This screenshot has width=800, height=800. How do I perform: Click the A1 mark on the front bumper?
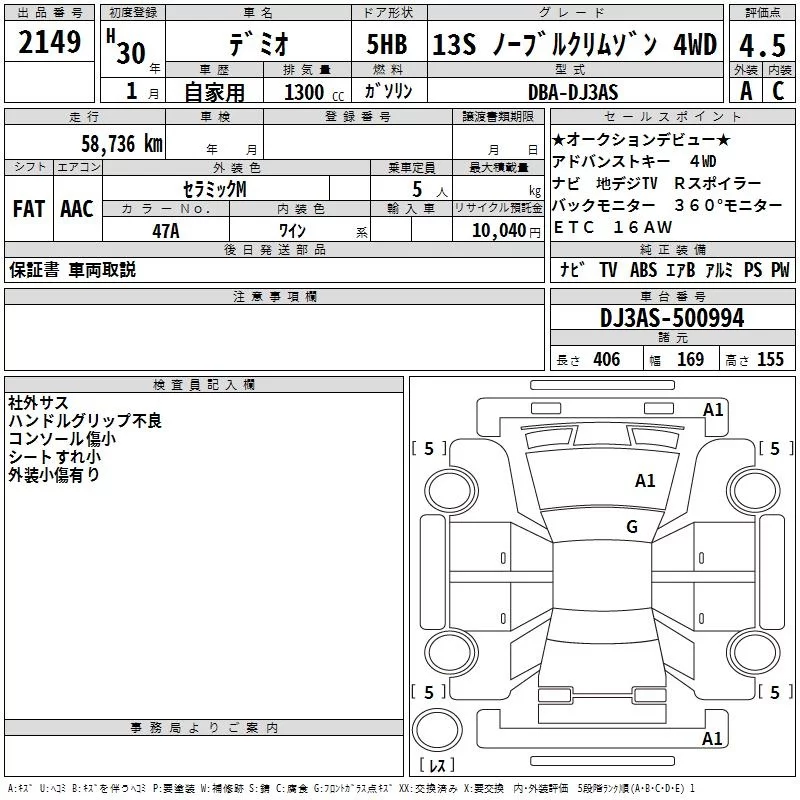point(713,410)
